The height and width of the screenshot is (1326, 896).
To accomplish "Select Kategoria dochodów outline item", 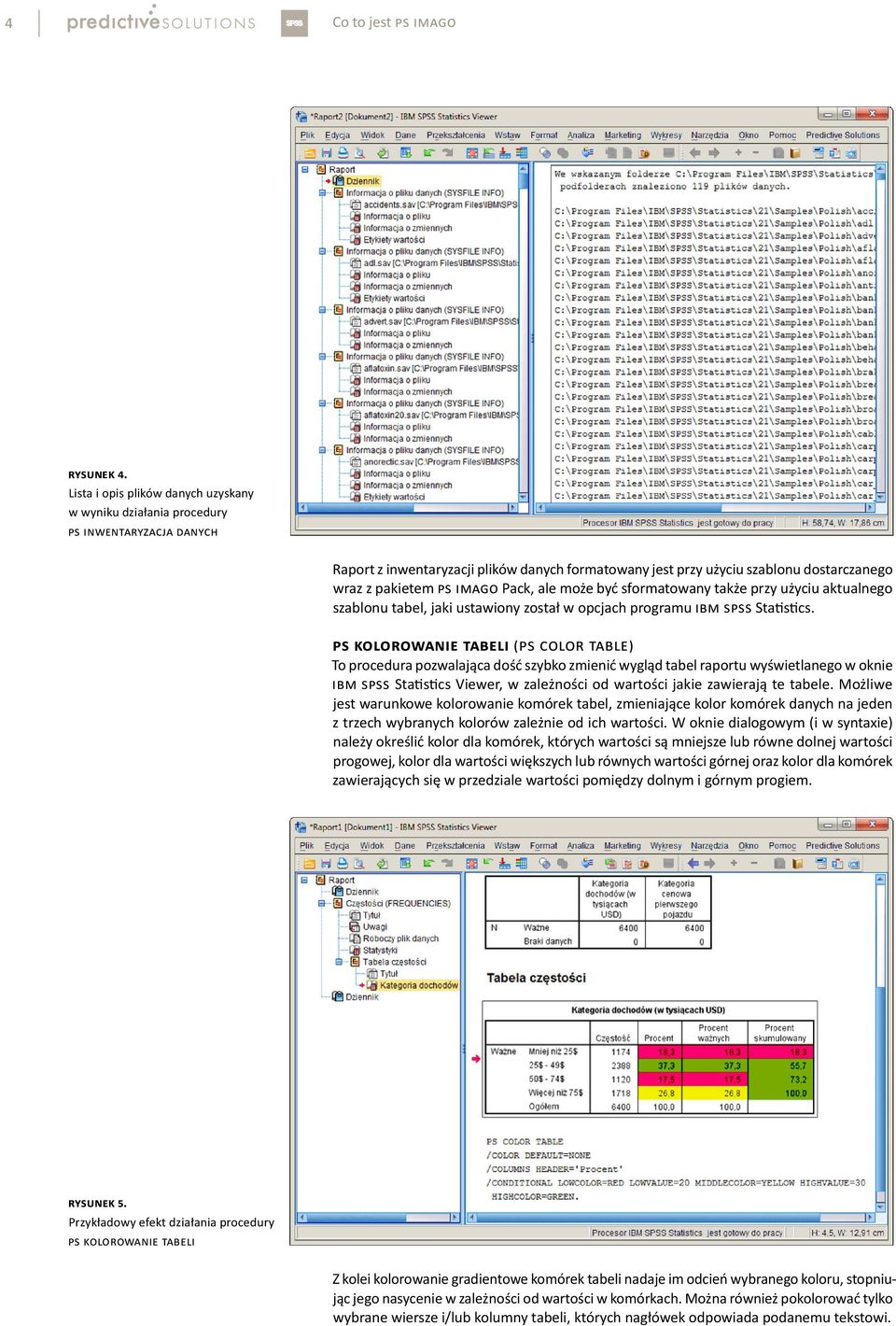I will (x=418, y=985).
